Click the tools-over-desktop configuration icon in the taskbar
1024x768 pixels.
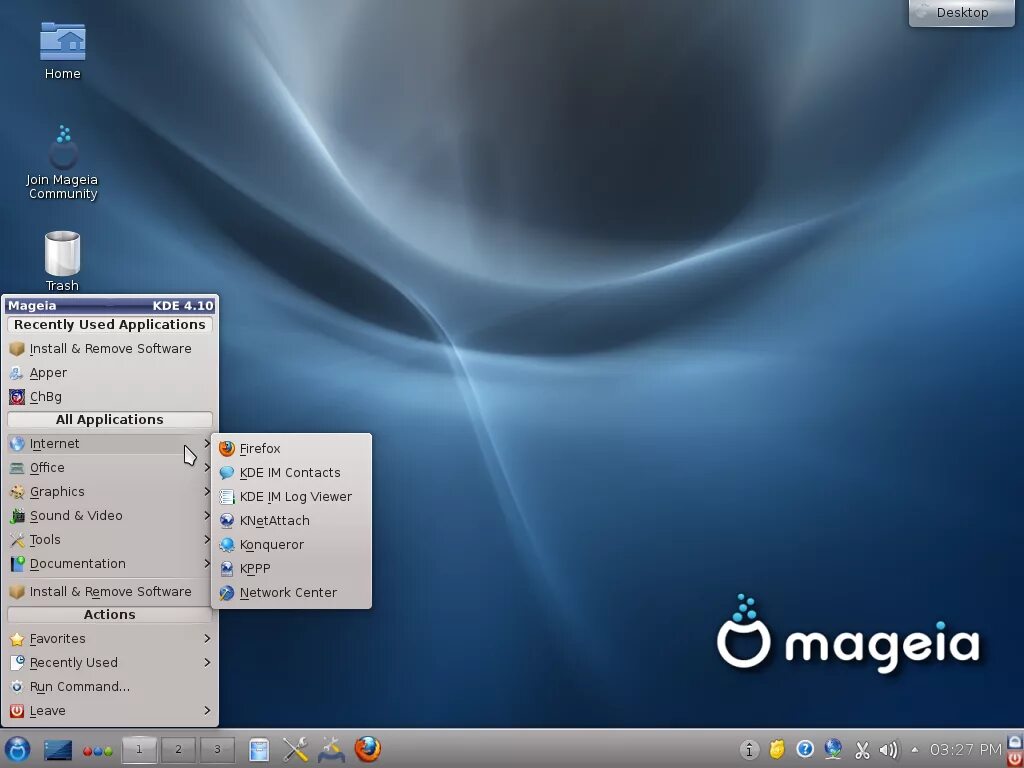(x=331, y=749)
